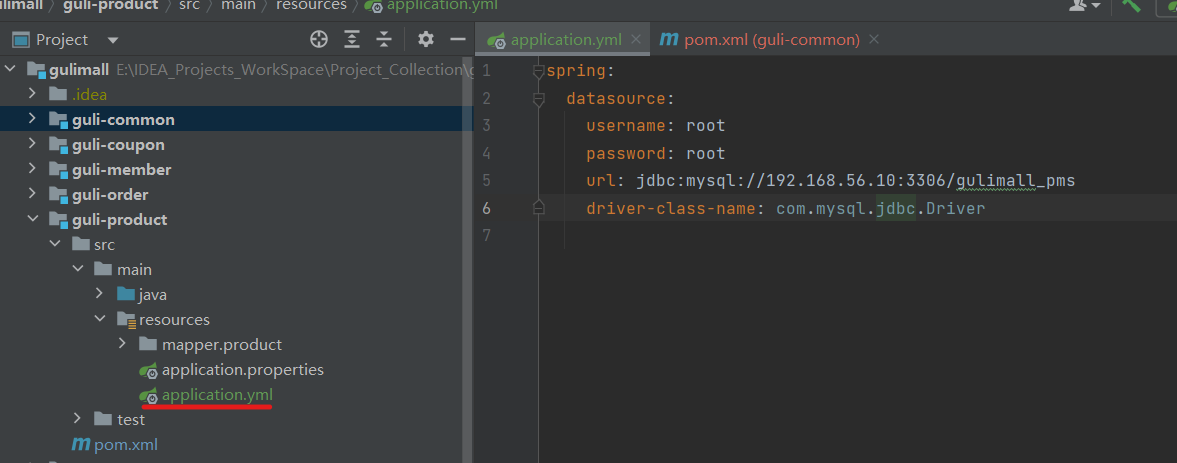1177x463 pixels.
Task: Close the application.yml editor tab
Action: [x=637, y=40]
